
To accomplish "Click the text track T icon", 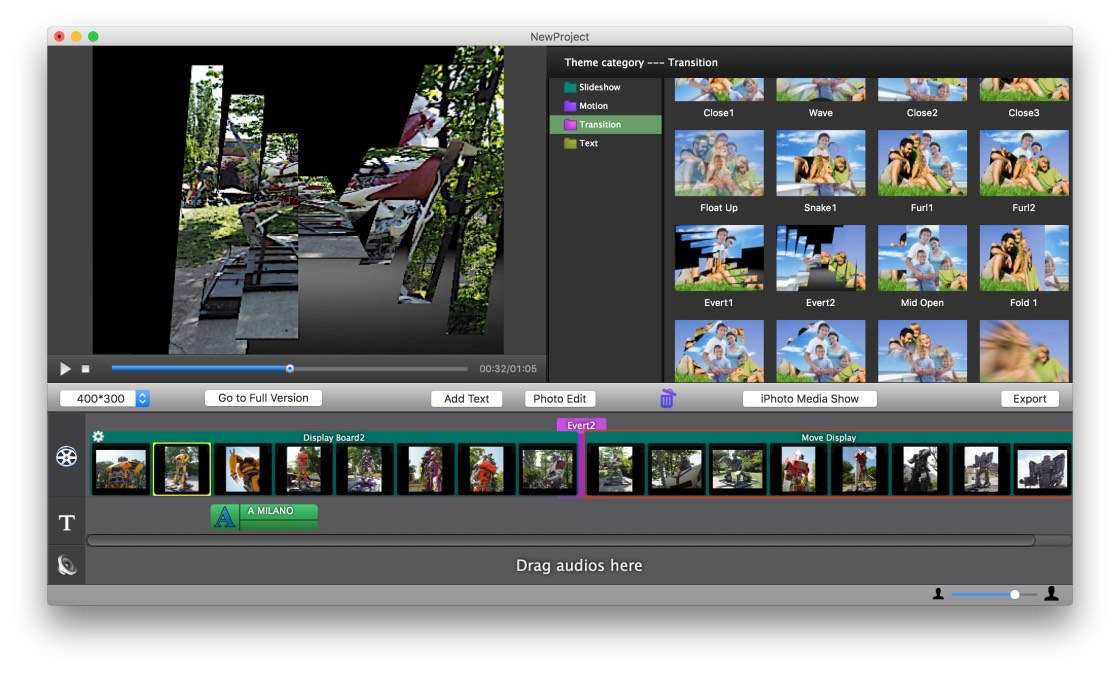I will 66,523.
